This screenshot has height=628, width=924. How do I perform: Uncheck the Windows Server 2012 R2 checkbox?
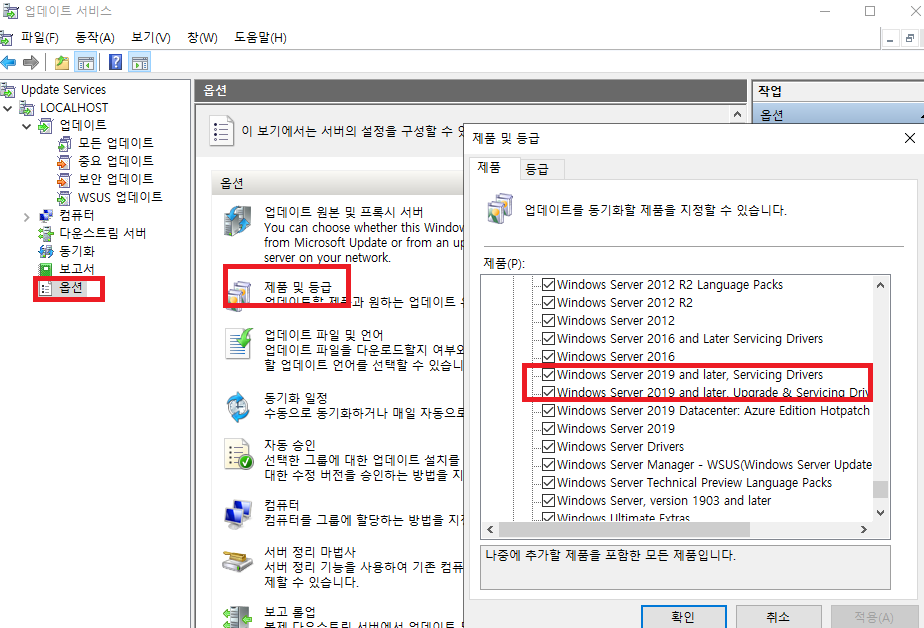(549, 303)
